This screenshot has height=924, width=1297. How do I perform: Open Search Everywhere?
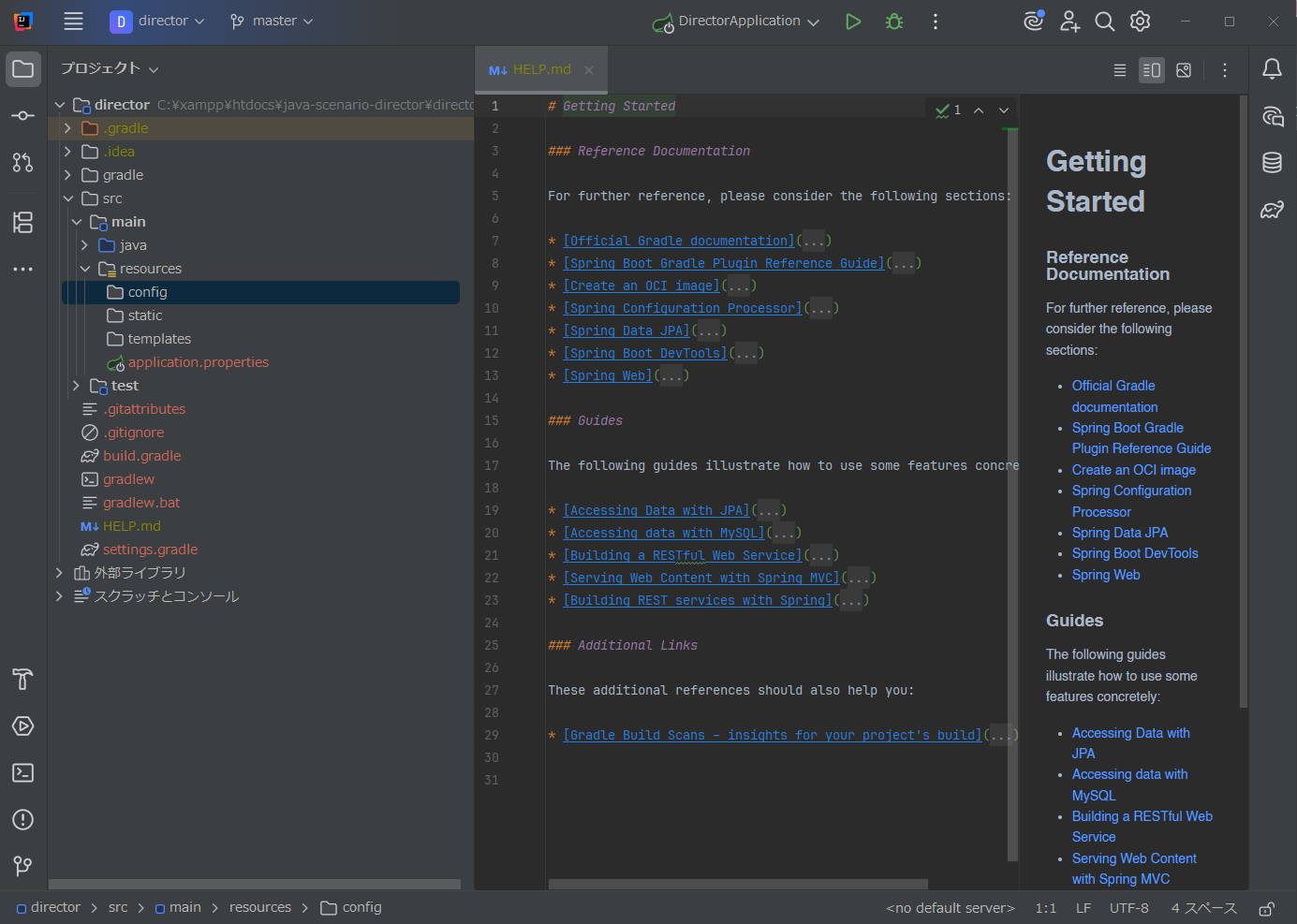(x=1105, y=21)
